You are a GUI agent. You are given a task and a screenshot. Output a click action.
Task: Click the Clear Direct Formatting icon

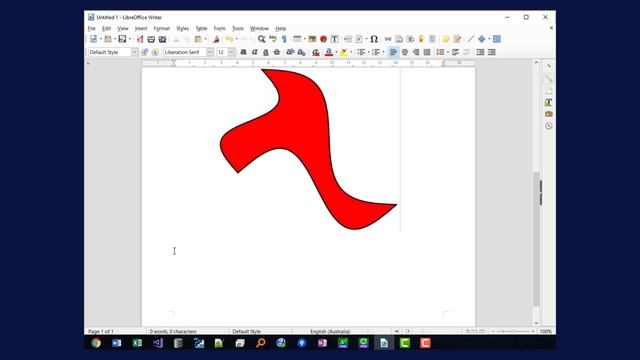click(316, 52)
